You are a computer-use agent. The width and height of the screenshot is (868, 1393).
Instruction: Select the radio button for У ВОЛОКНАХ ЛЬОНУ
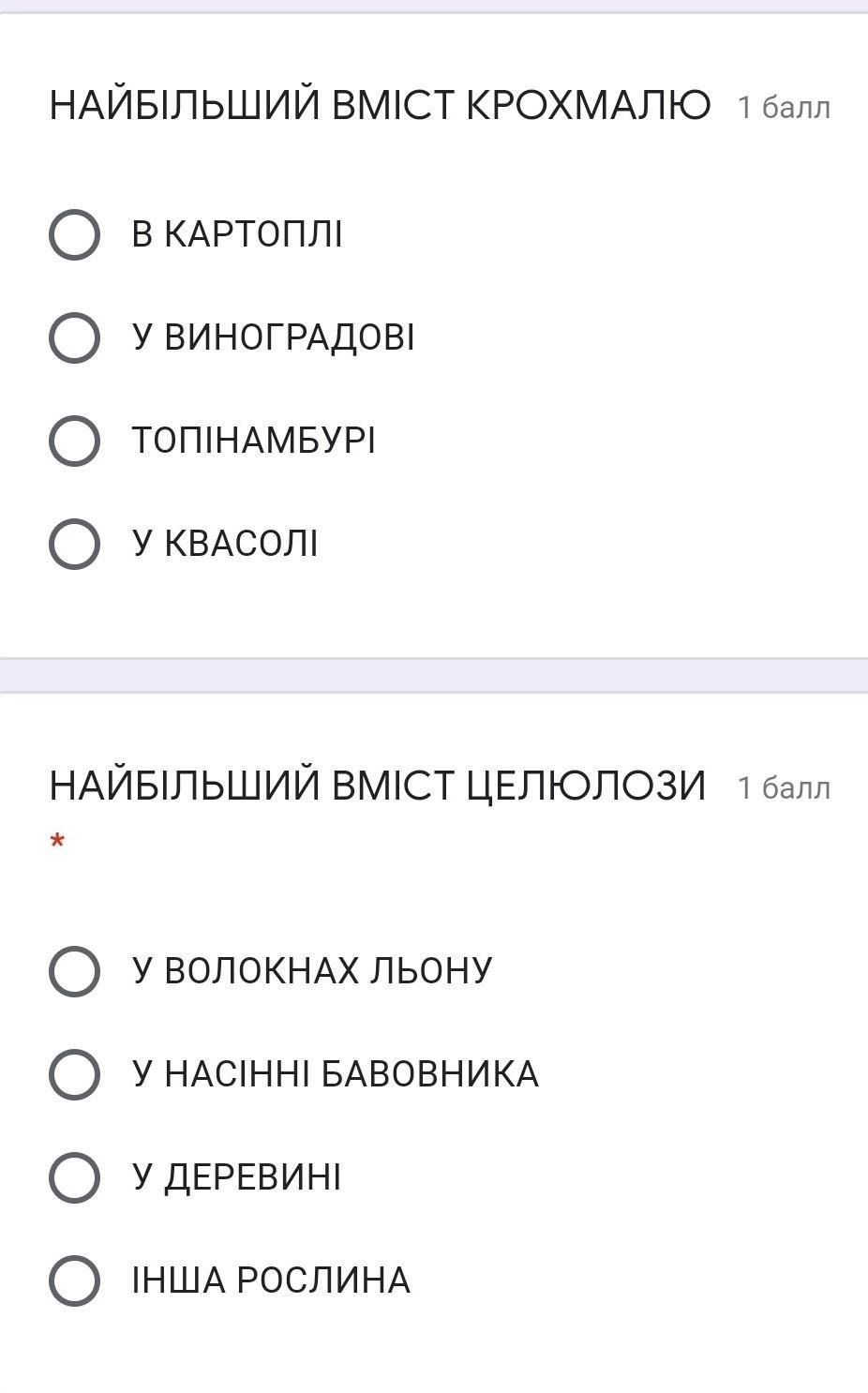pyautogui.click(x=74, y=970)
